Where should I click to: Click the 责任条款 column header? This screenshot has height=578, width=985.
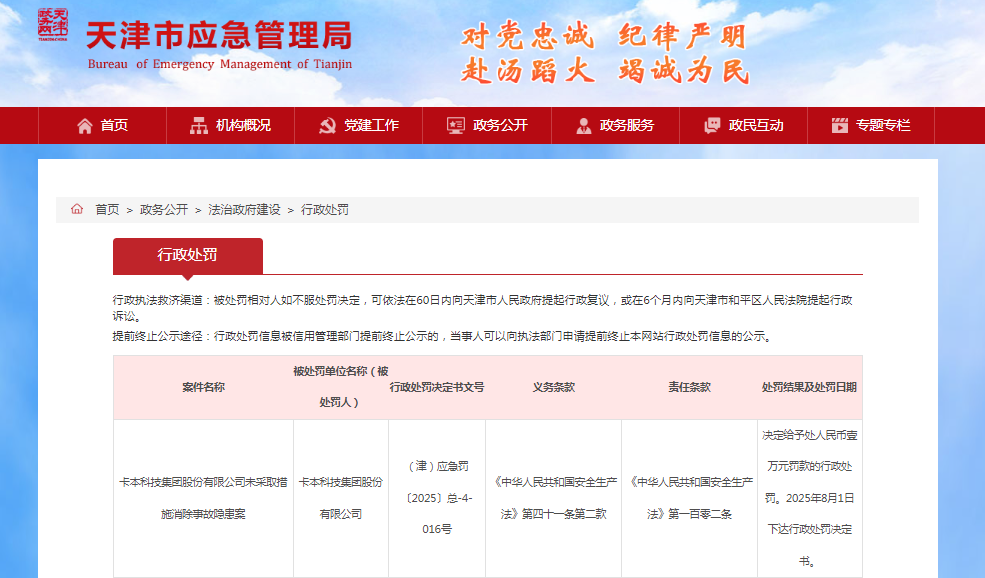pyautogui.click(x=689, y=388)
